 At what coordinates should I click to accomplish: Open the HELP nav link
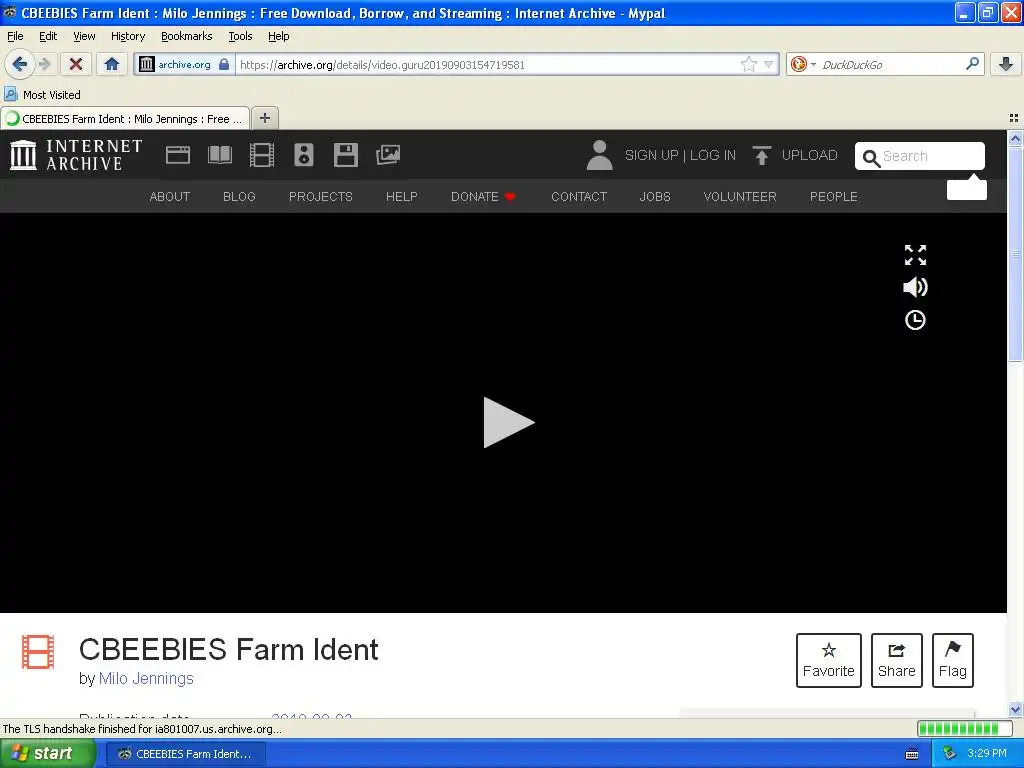coord(402,197)
